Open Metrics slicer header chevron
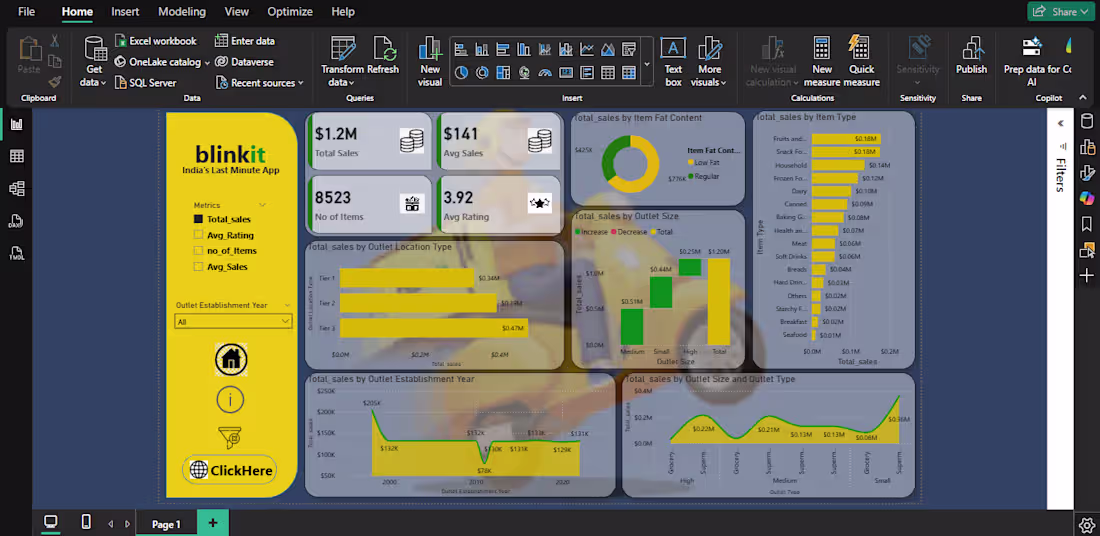Image resolution: width=1100 pixels, height=536 pixels. (262, 205)
